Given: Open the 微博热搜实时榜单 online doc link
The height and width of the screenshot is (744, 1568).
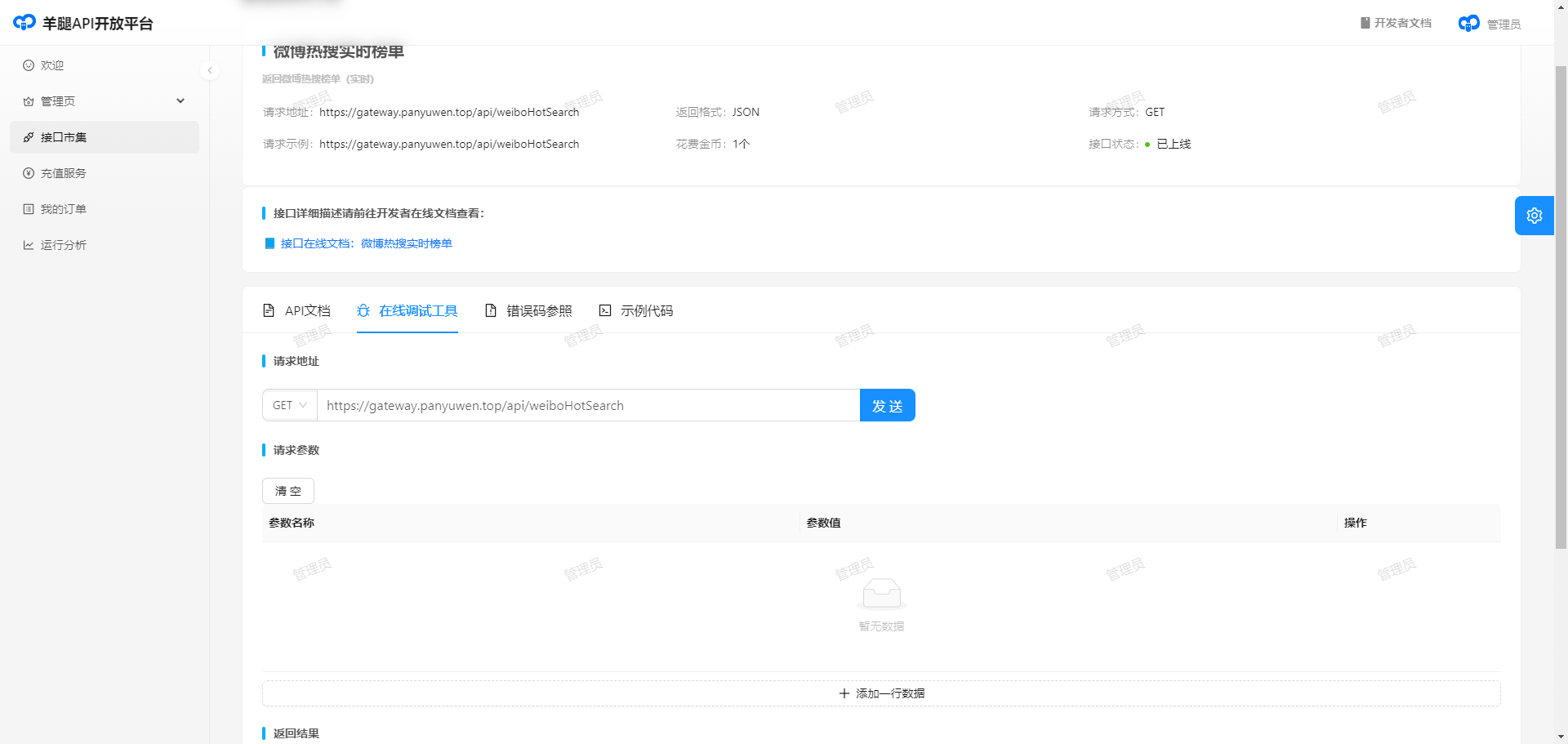Looking at the screenshot, I should click(366, 243).
